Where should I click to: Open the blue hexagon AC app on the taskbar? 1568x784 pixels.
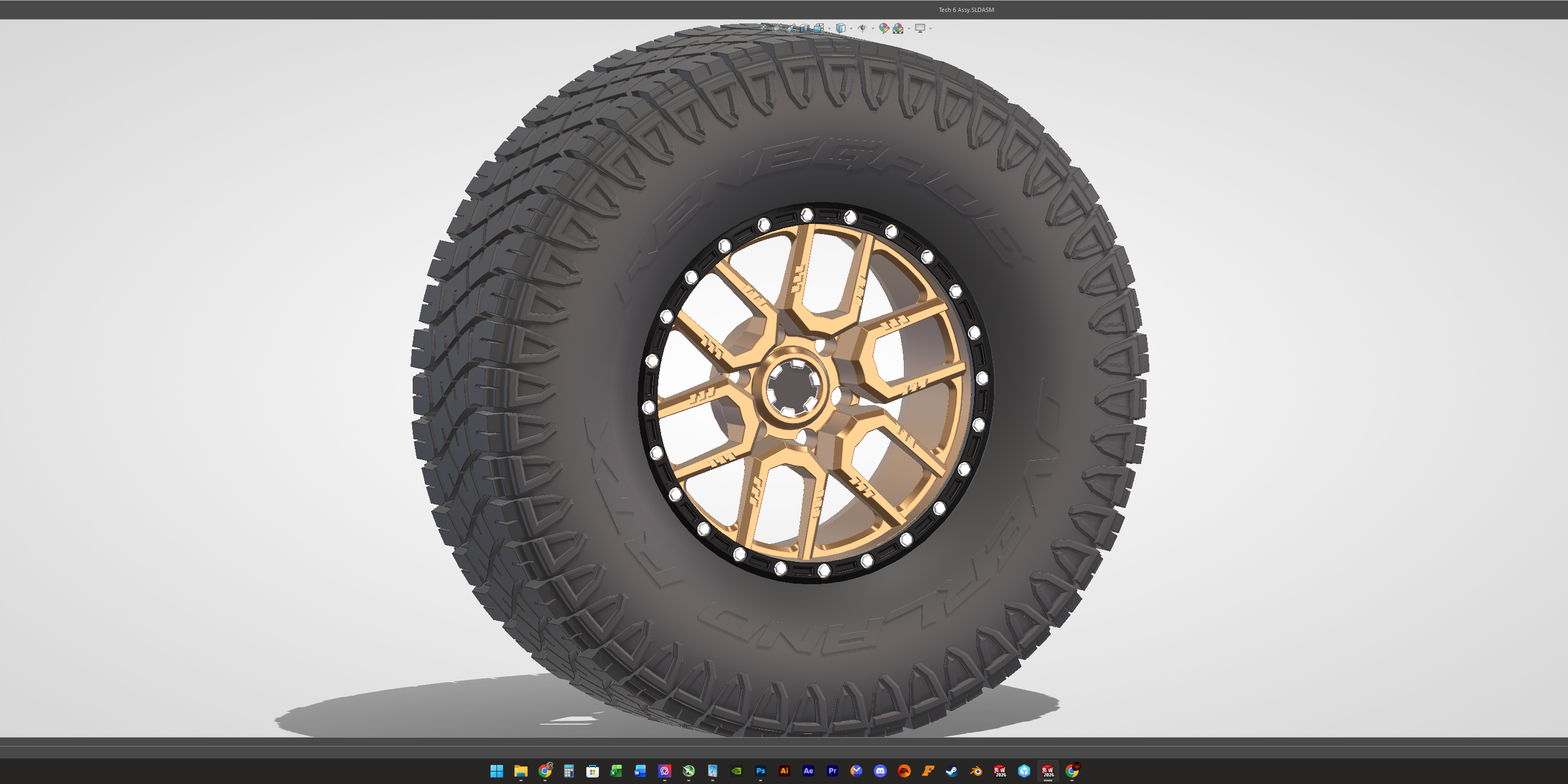coord(1024,771)
